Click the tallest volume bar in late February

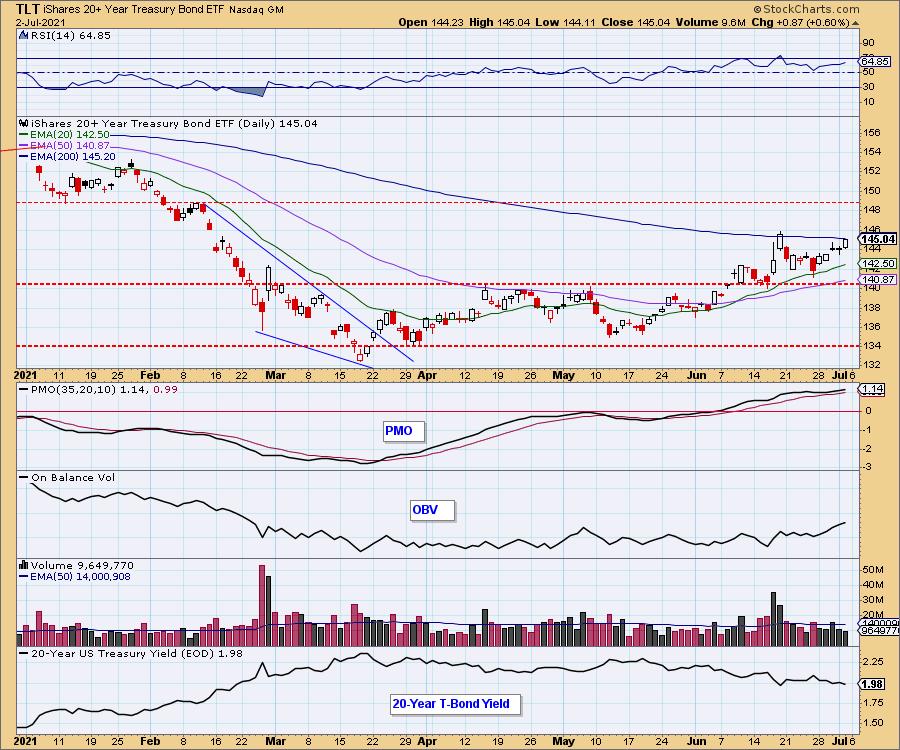click(x=262, y=605)
